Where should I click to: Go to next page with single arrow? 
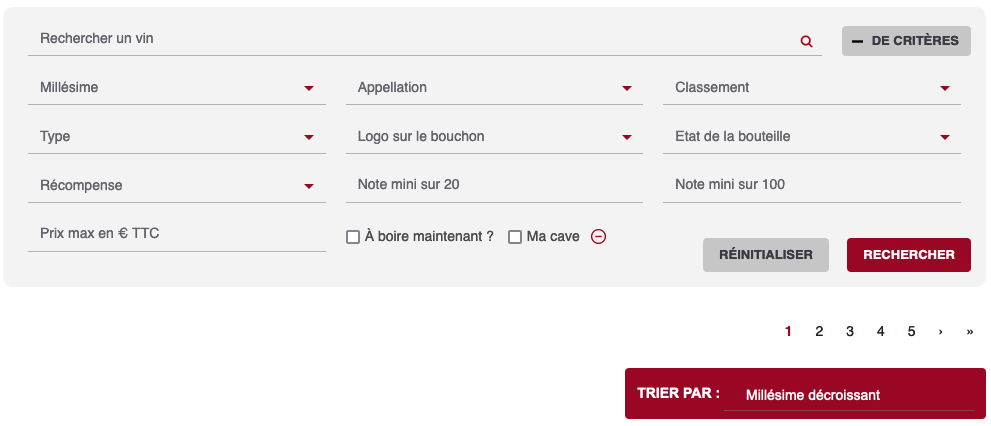[x=940, y=331]
